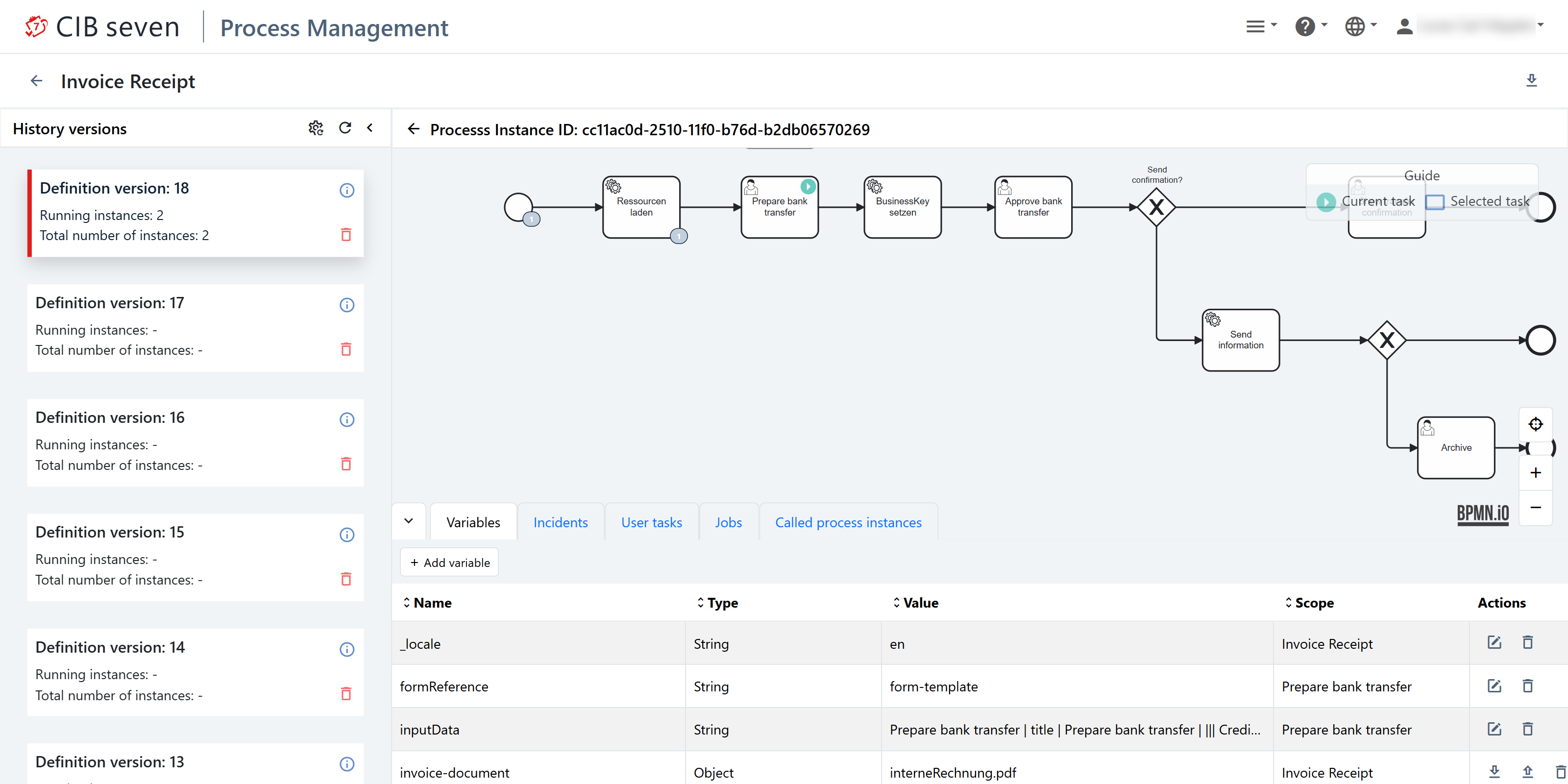The height and width of the screenshot is (784, 1568).
Task: Open the help question-mark menu
Action: (1311, 27)
